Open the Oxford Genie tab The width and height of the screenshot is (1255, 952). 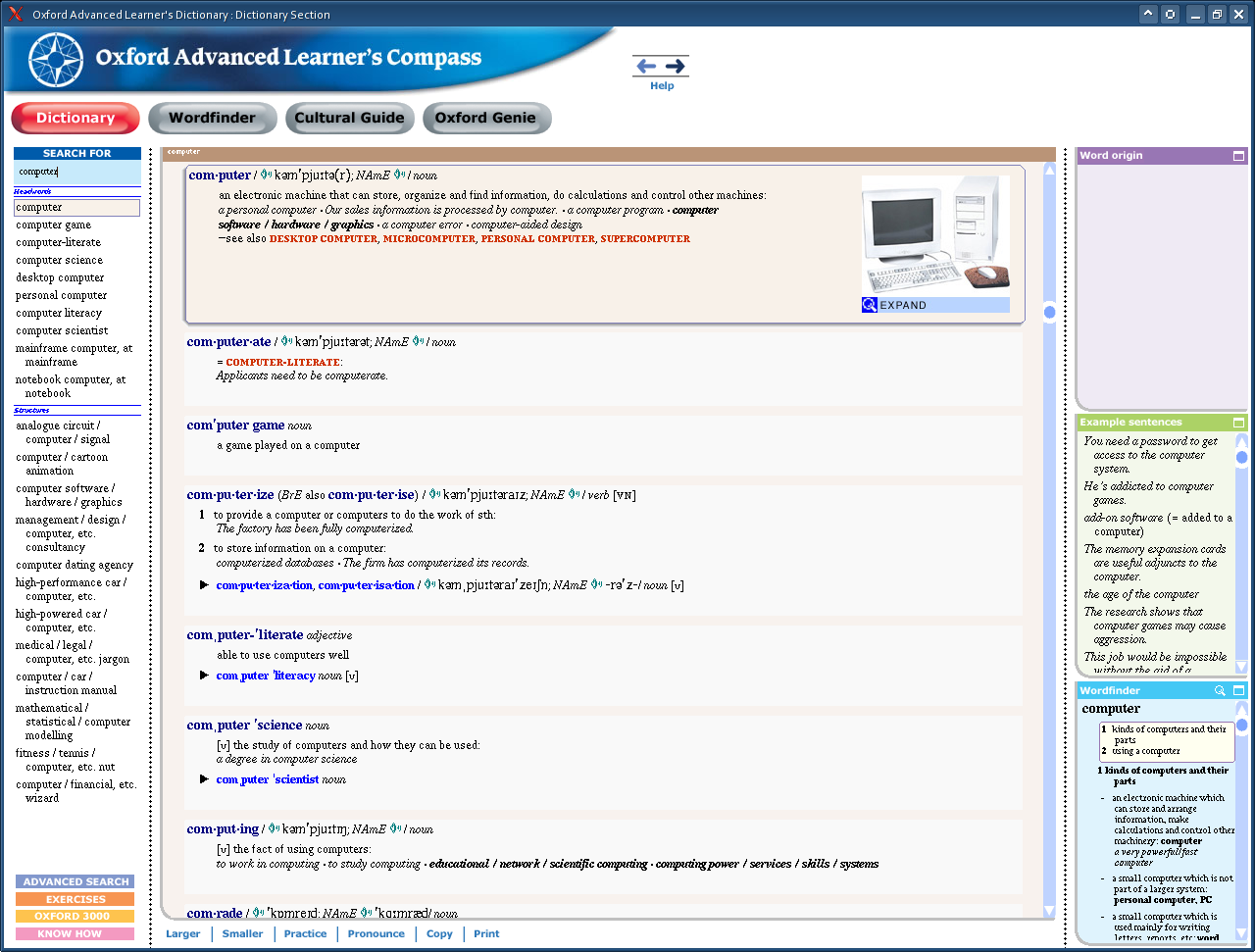click(486, 118)
